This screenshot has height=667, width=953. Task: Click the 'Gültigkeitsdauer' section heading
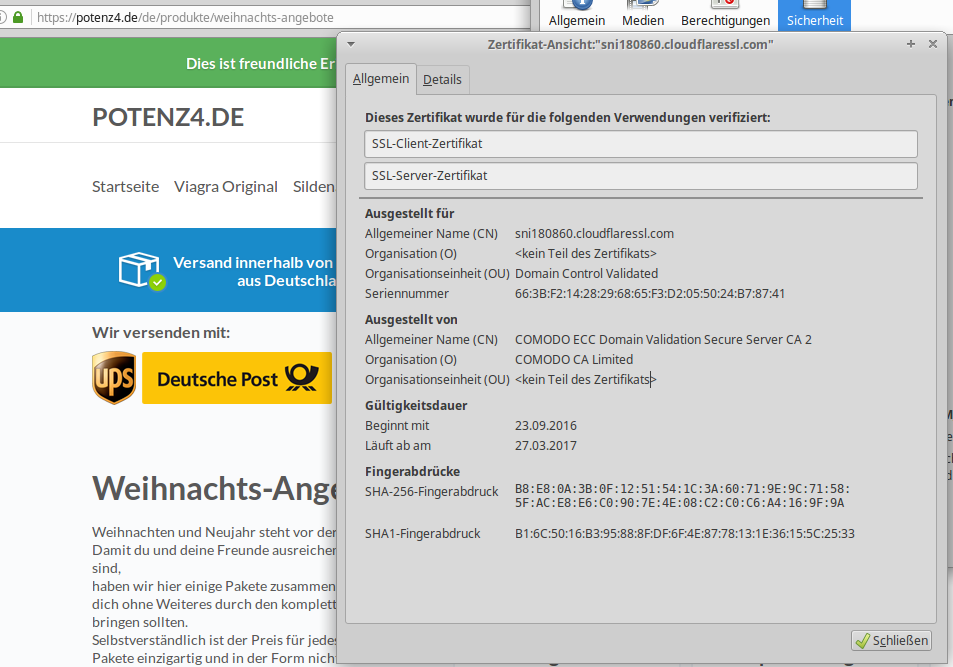[x=416, y=406]
